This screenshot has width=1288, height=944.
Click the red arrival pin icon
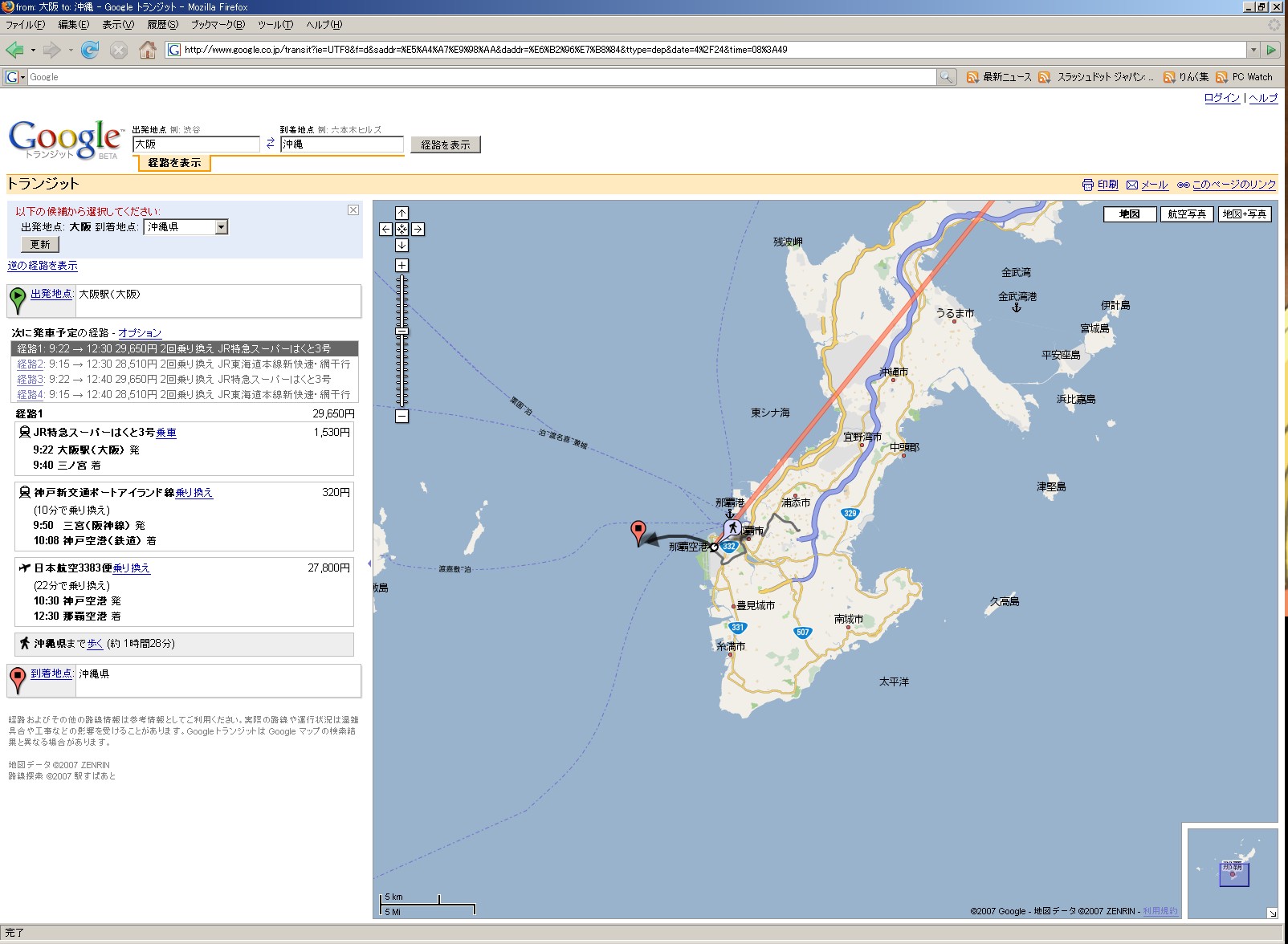click(x=17, y=679)
